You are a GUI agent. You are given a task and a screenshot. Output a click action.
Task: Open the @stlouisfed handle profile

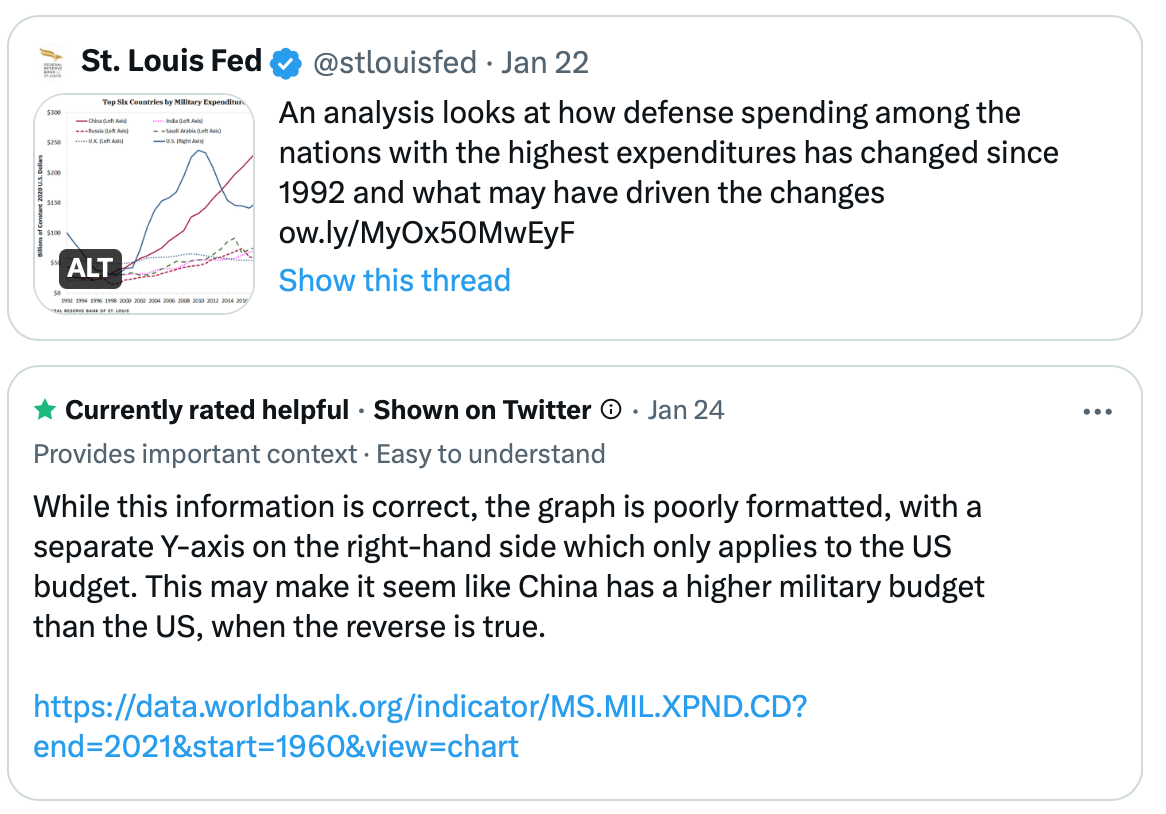click(x=395, y=63)
